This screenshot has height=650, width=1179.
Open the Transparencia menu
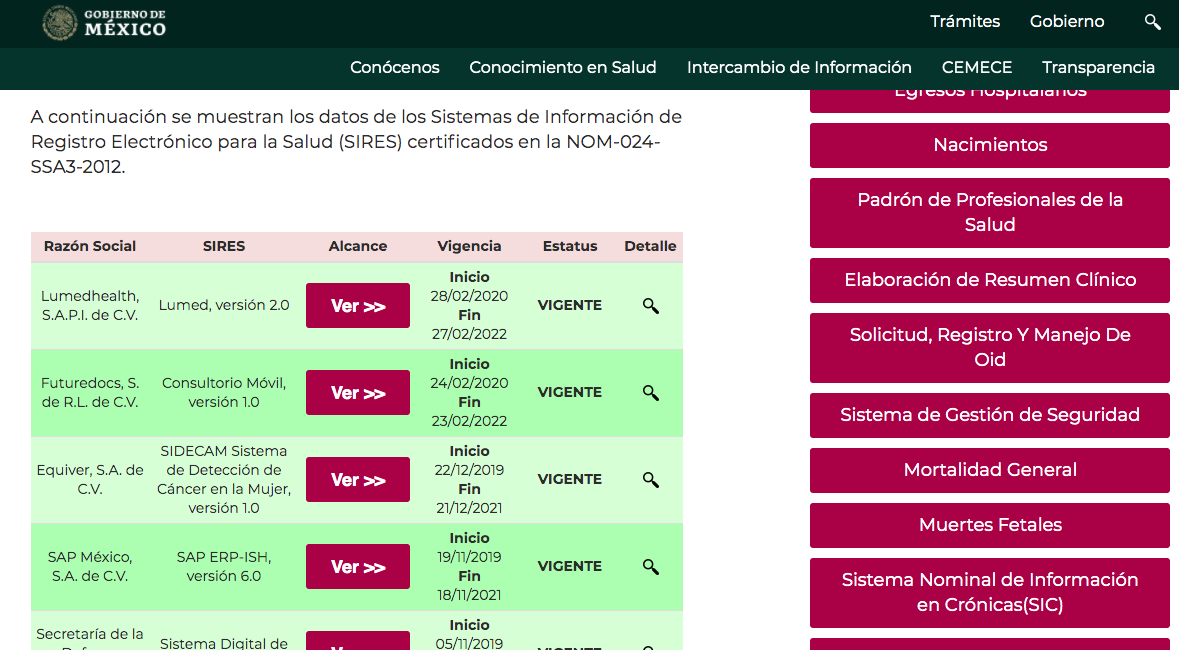1098,68
